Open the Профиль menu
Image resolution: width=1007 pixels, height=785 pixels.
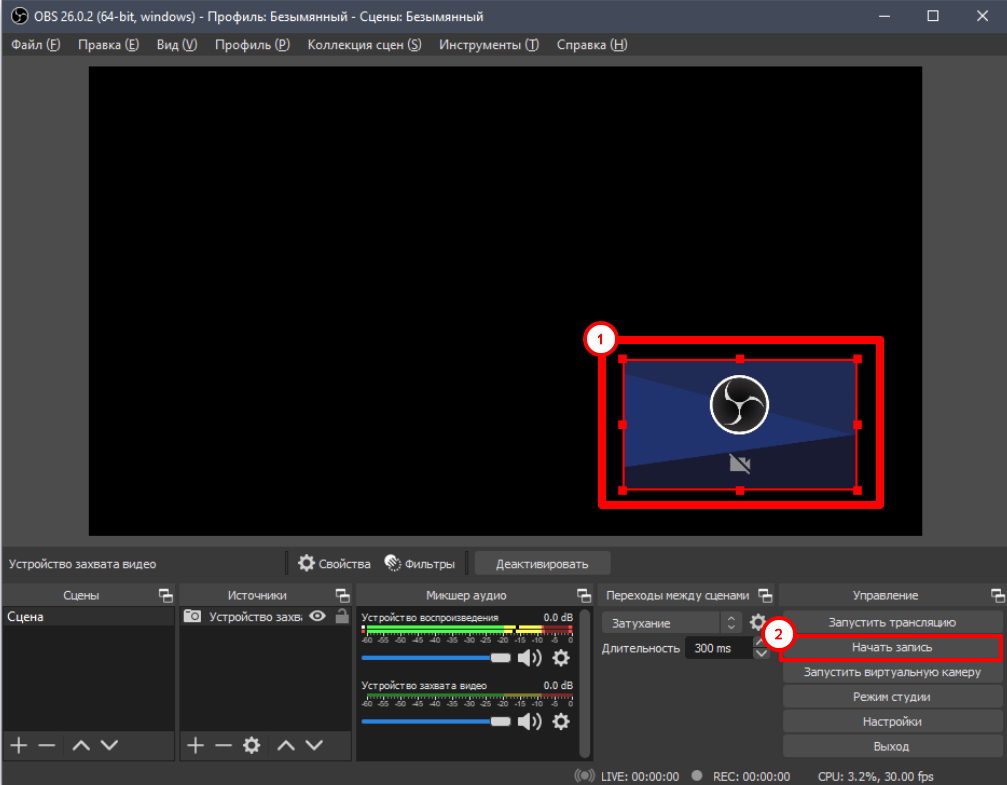coord(252,45)
